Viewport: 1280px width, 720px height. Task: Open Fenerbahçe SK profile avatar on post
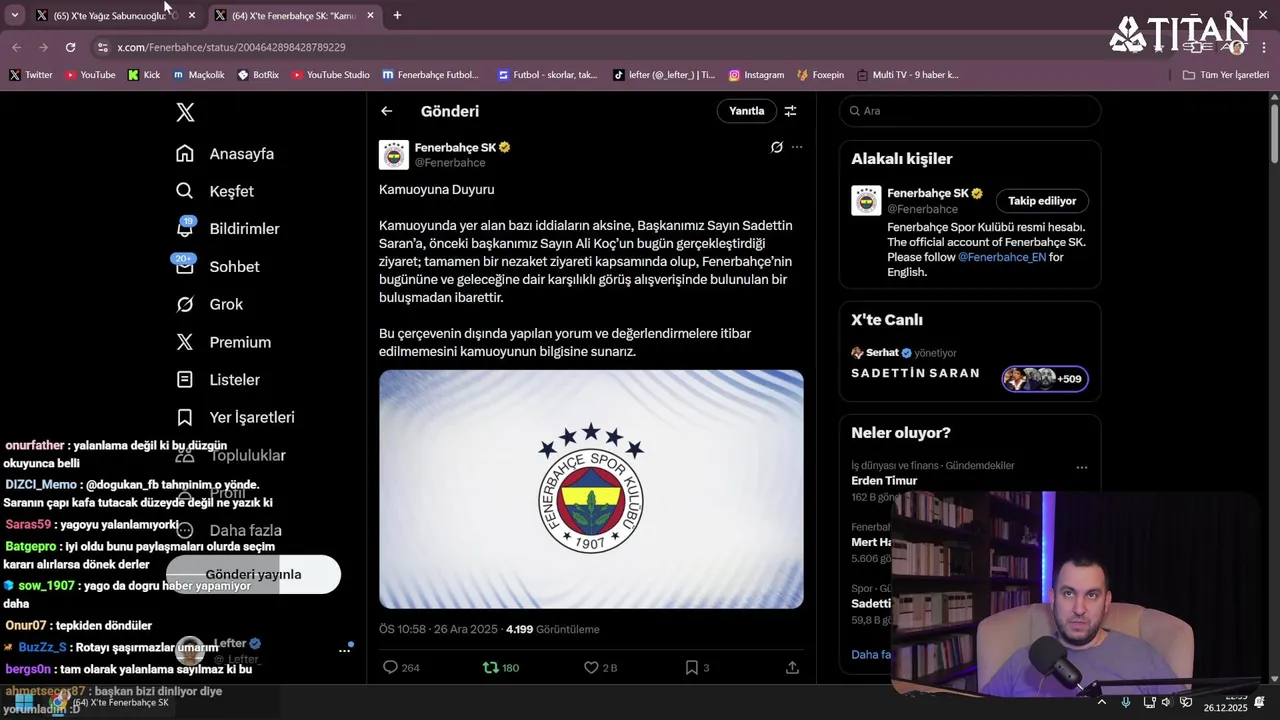394,155
